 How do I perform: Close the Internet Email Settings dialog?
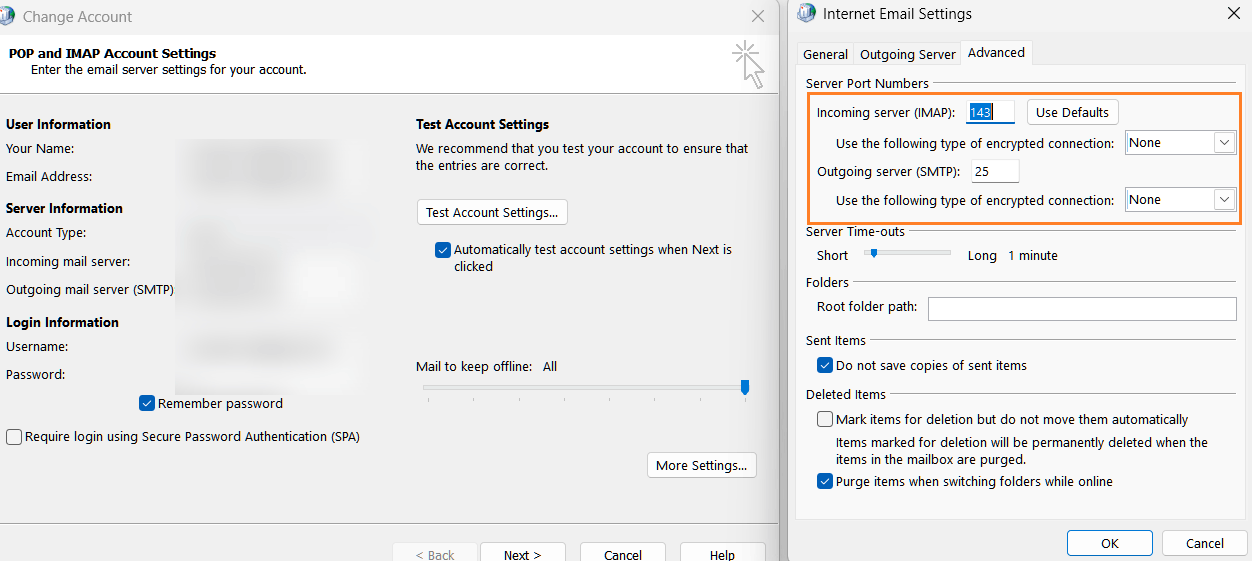(x=1232, y=14)
